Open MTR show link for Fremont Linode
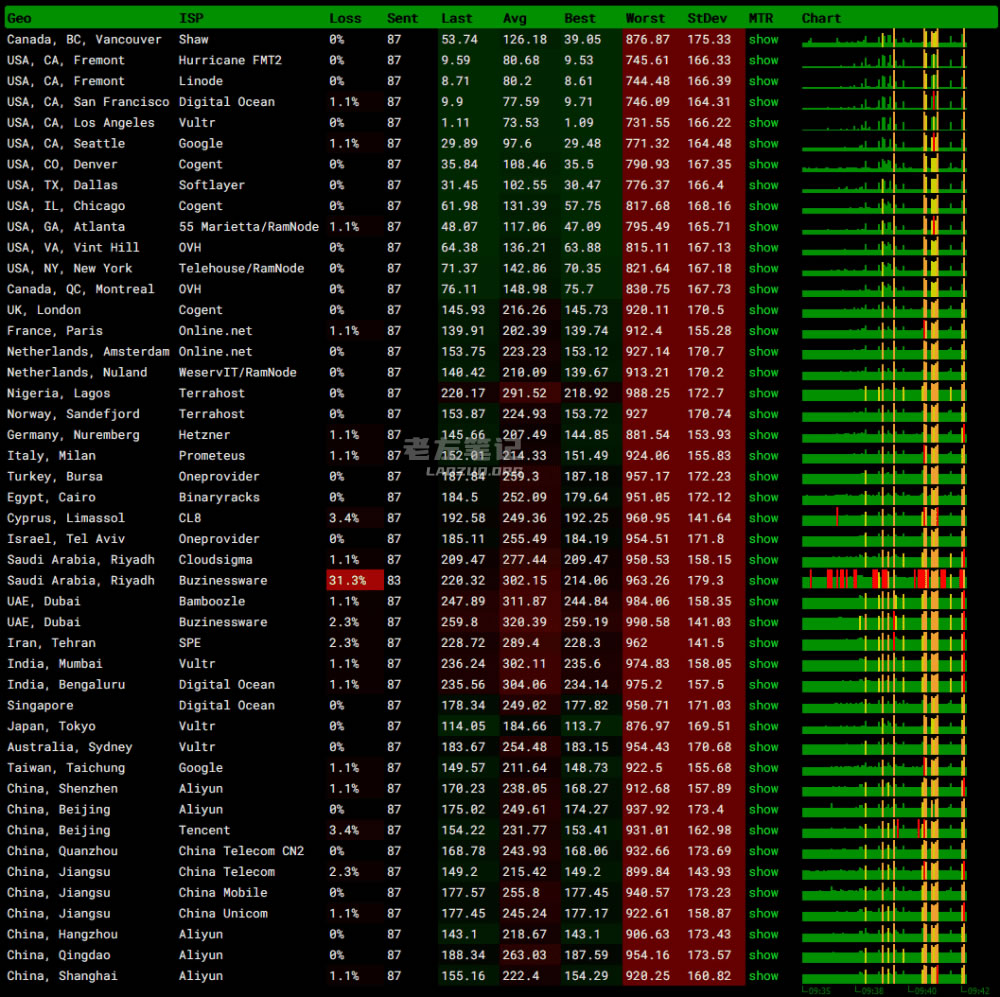 pos(763,81)
